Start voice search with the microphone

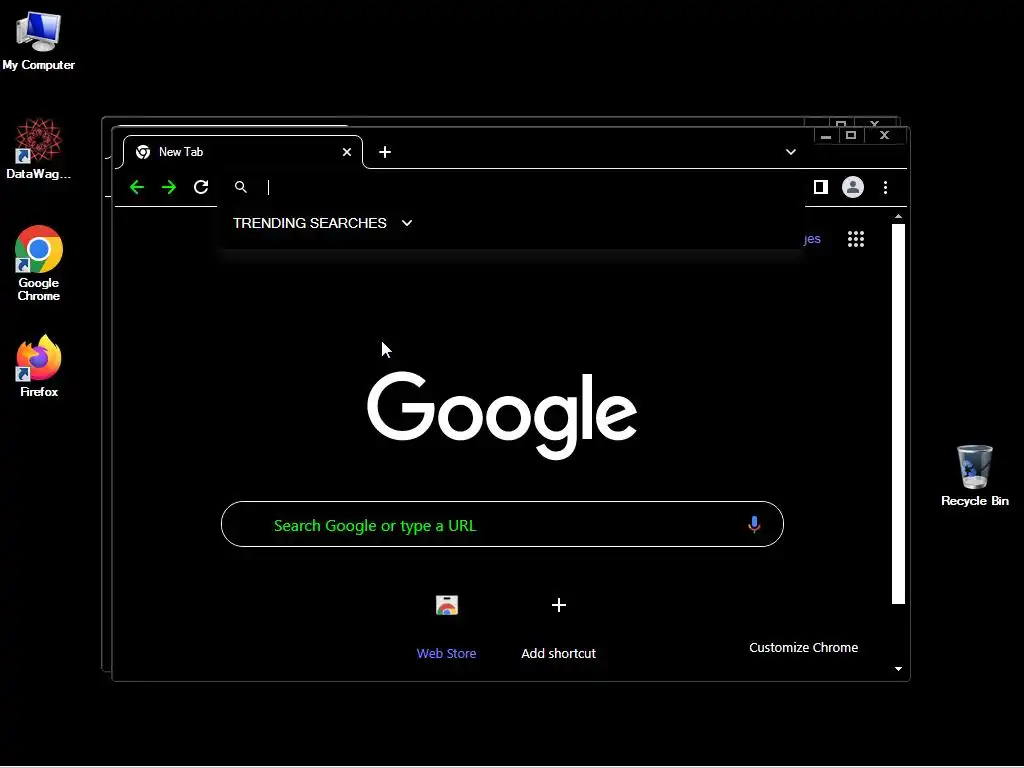pos(754,524)
